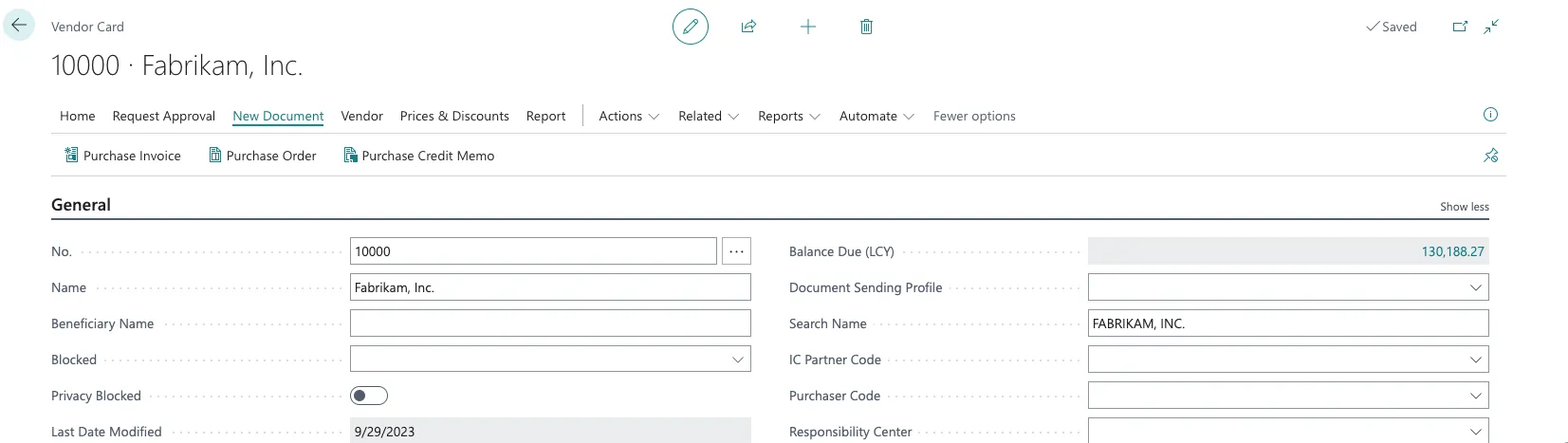1568x443 pixels.
Task: Expand the Actions menu
Action: click(629, 116)
